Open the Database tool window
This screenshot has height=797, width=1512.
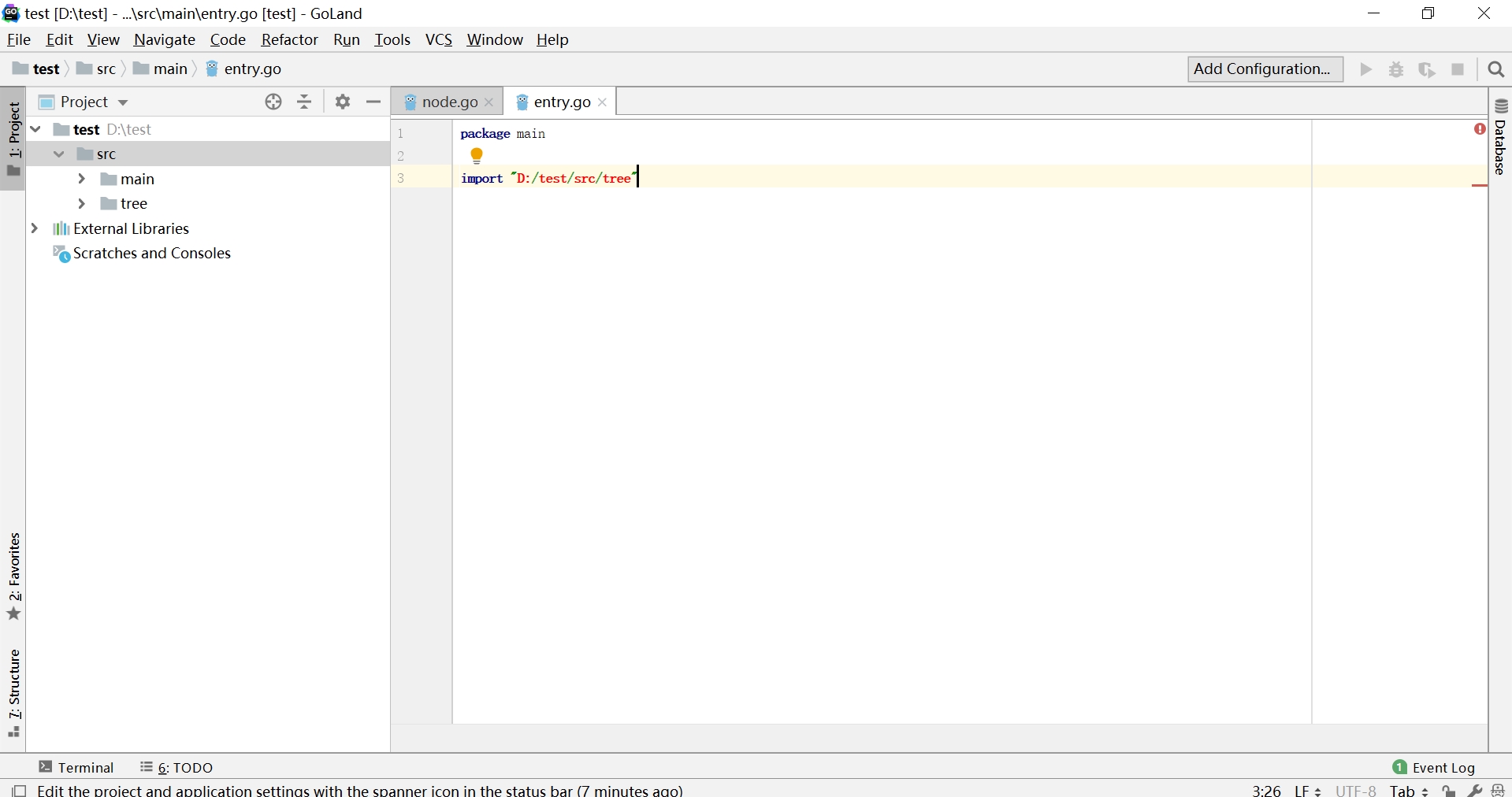1501,138
